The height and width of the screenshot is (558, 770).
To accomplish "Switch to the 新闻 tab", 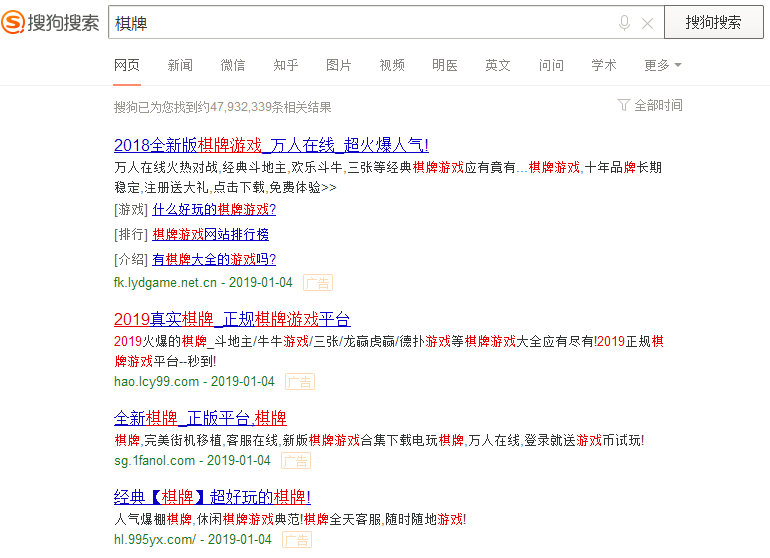I will tap(180, 65).
